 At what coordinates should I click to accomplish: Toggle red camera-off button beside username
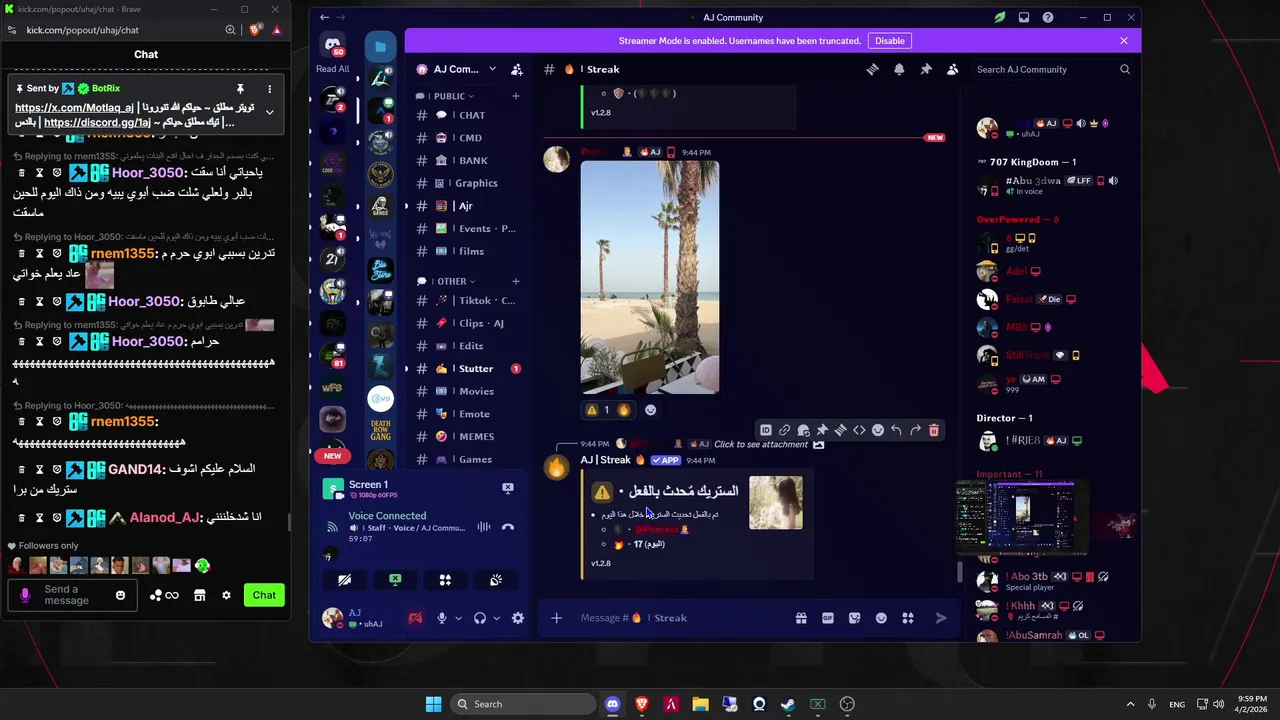point(415,618)
